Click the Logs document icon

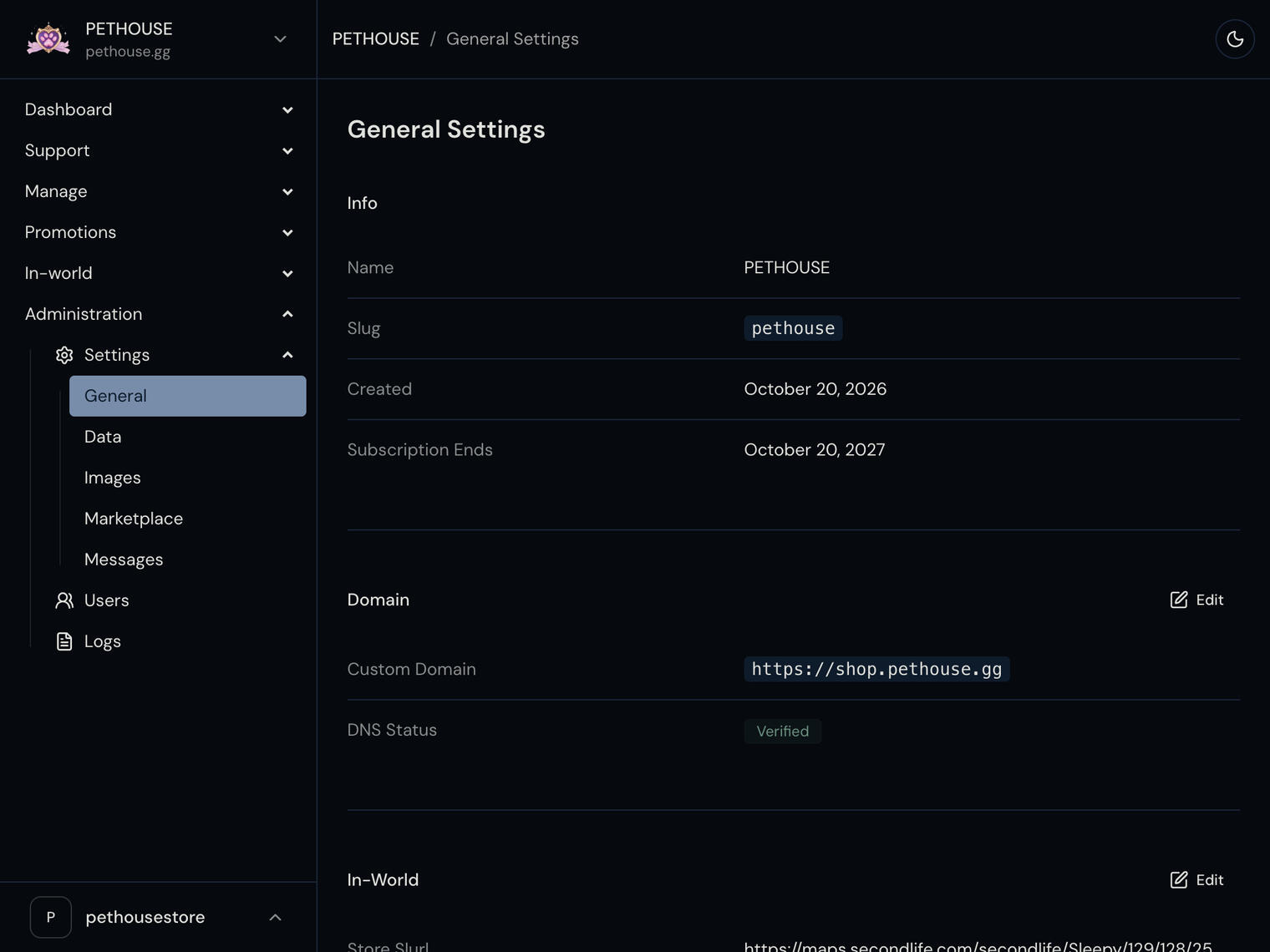(x=64, y=641)
